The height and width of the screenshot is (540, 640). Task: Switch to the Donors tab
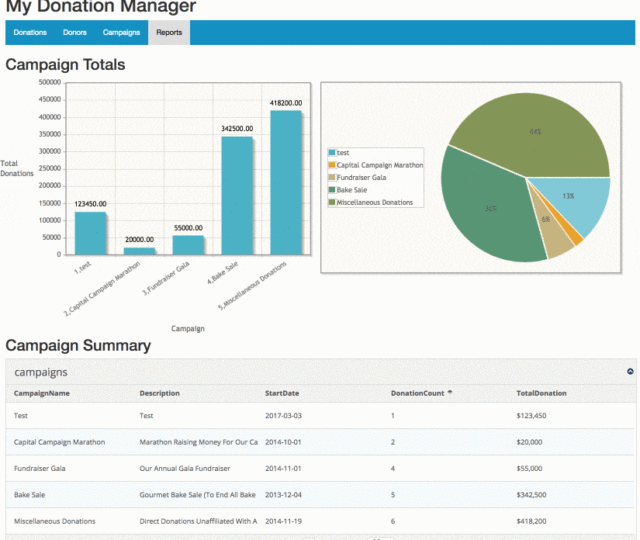click(75, 32)
